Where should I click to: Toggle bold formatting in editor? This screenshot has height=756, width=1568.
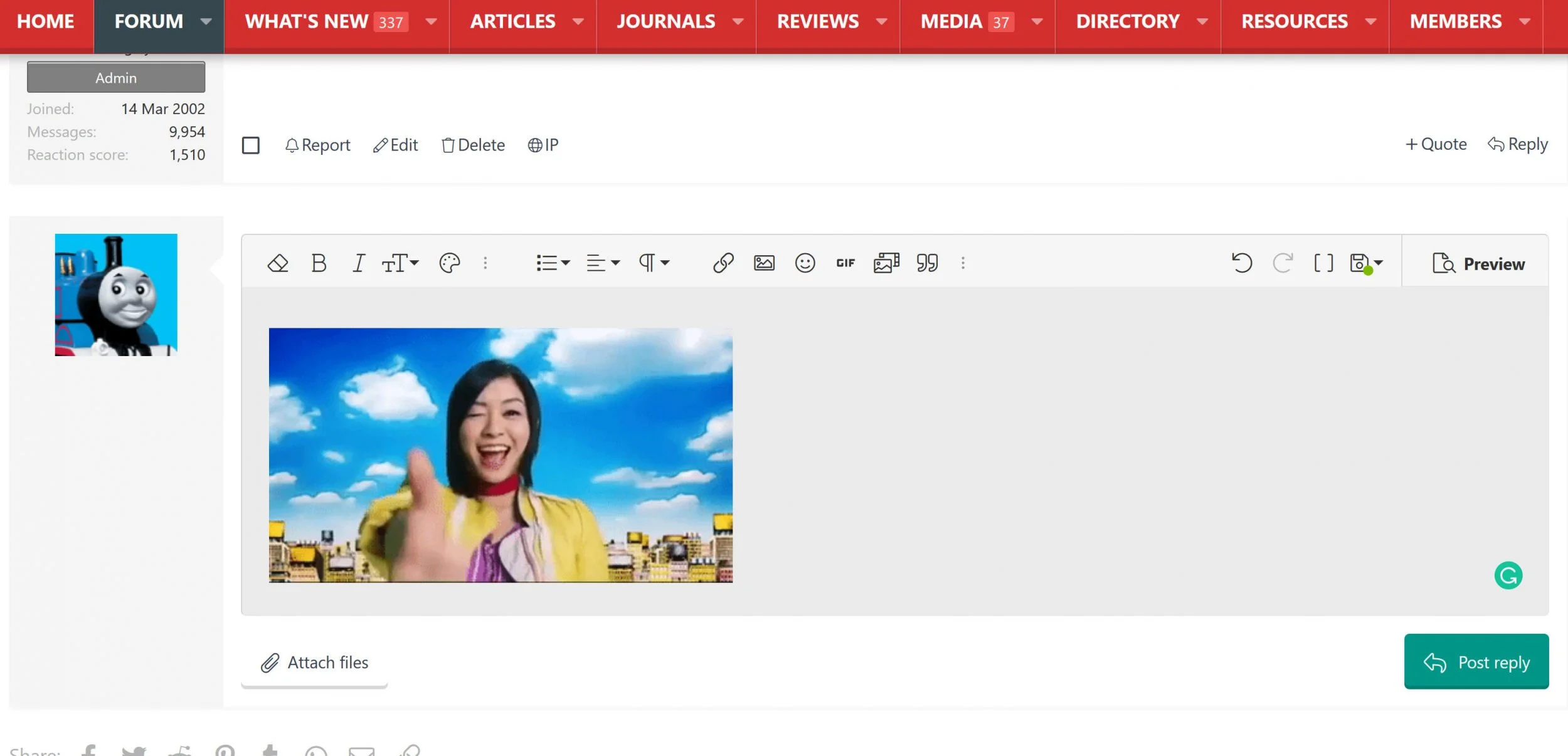319,263
